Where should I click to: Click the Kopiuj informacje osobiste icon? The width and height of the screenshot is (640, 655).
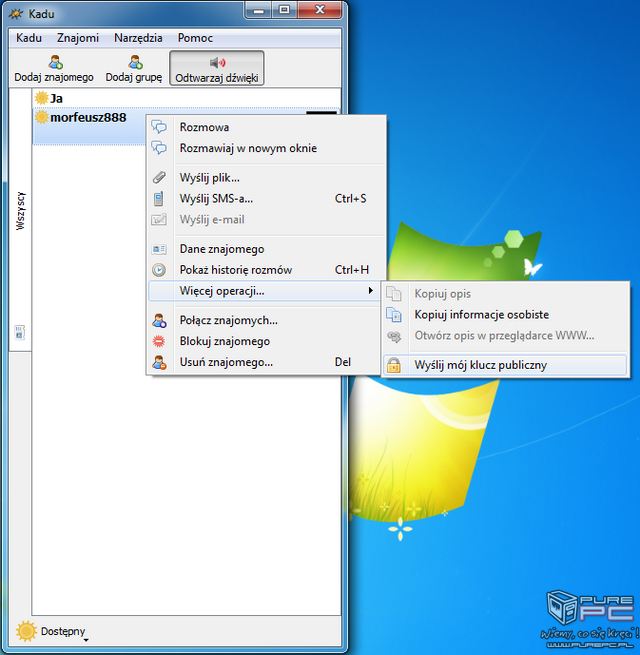[394, 315]
